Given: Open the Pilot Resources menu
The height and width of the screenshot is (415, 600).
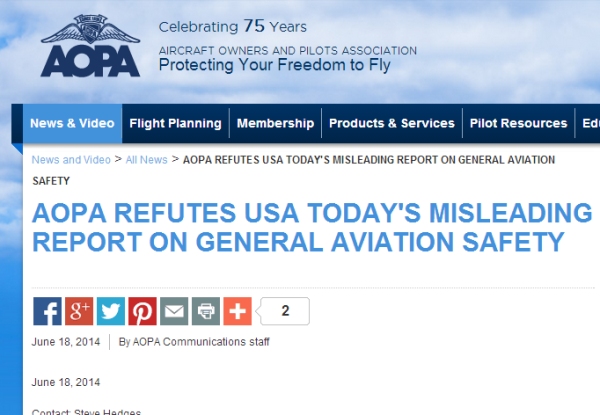Looking at the screenshot, I should pos(518,124).
